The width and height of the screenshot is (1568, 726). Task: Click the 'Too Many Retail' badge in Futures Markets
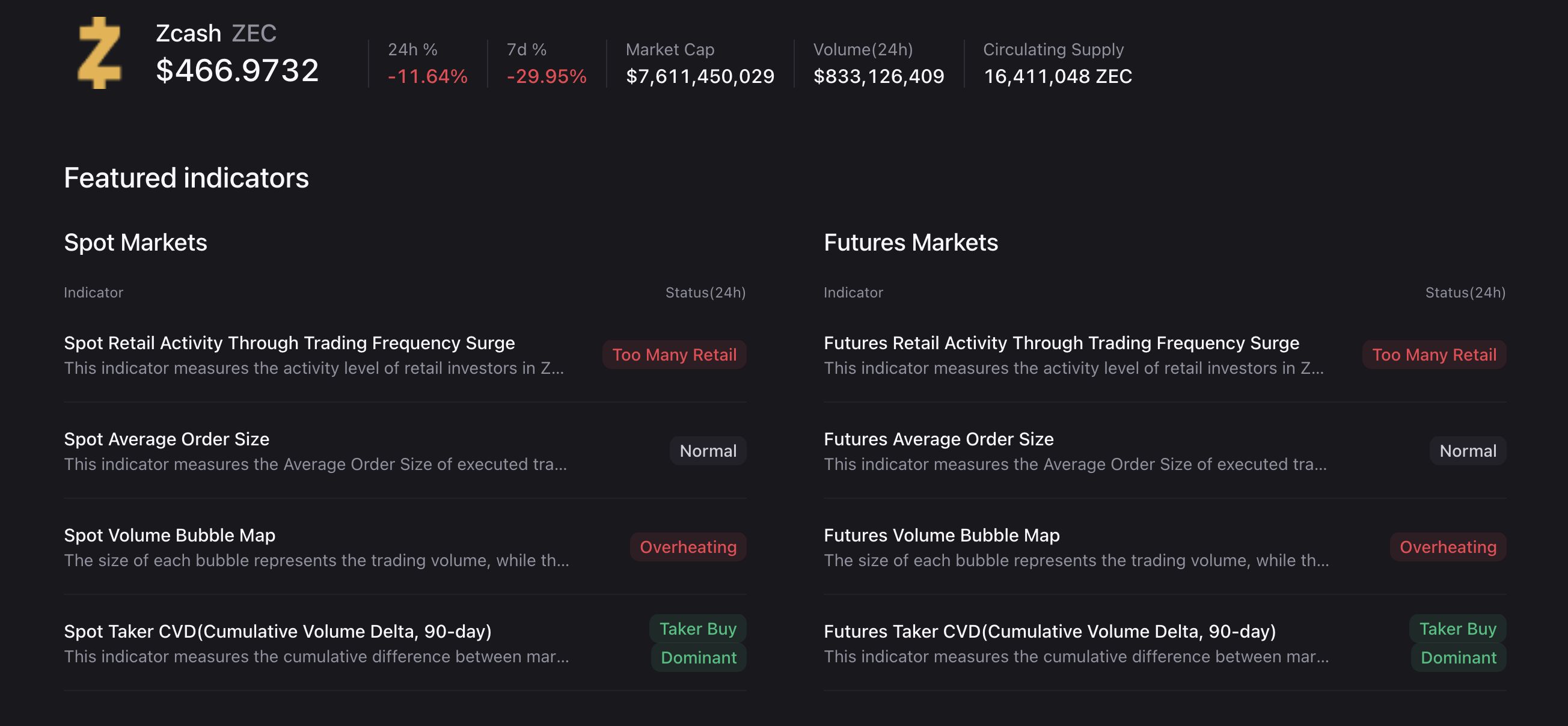[x=1433, y=355]
